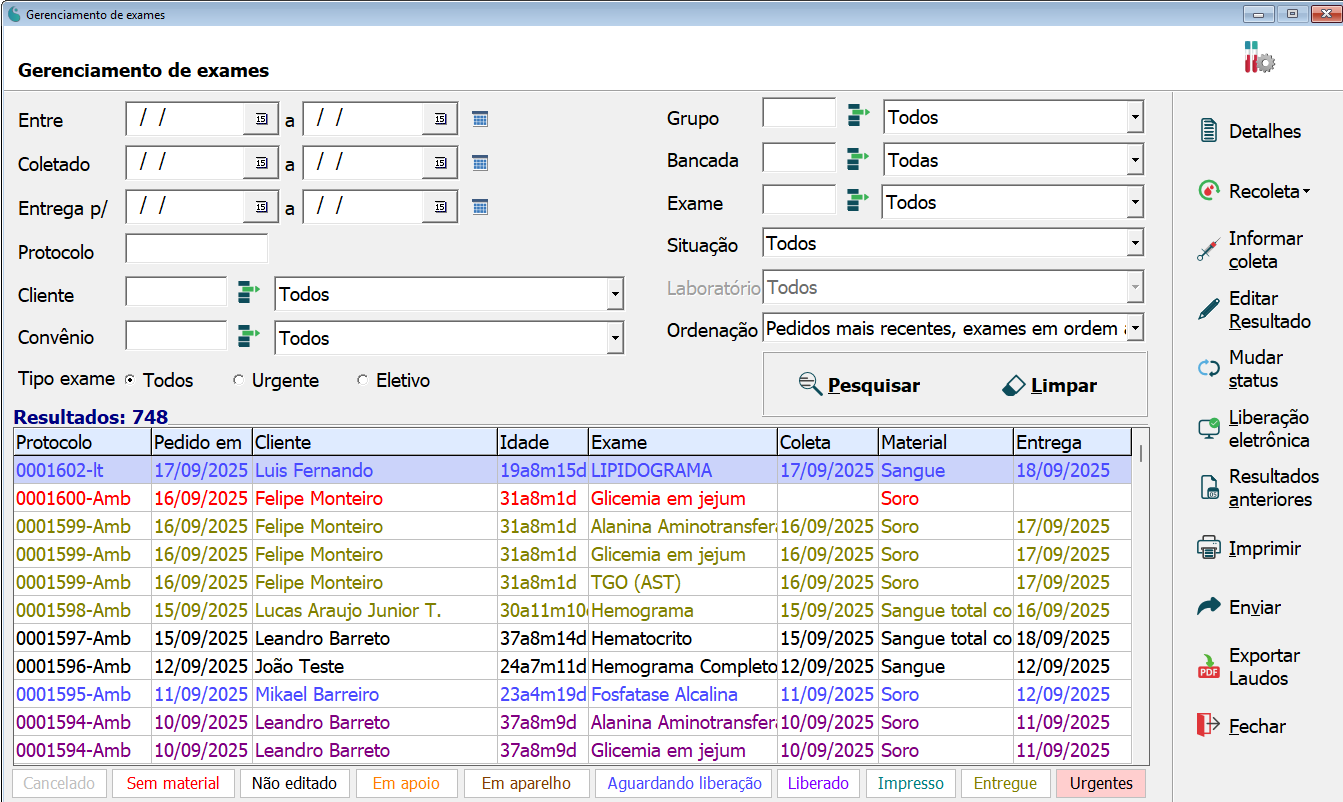Image resolution: width=1343 pixels, height=802 pixels.
Task: Click the Bancada lookup icon
Action: click(859, 158)
